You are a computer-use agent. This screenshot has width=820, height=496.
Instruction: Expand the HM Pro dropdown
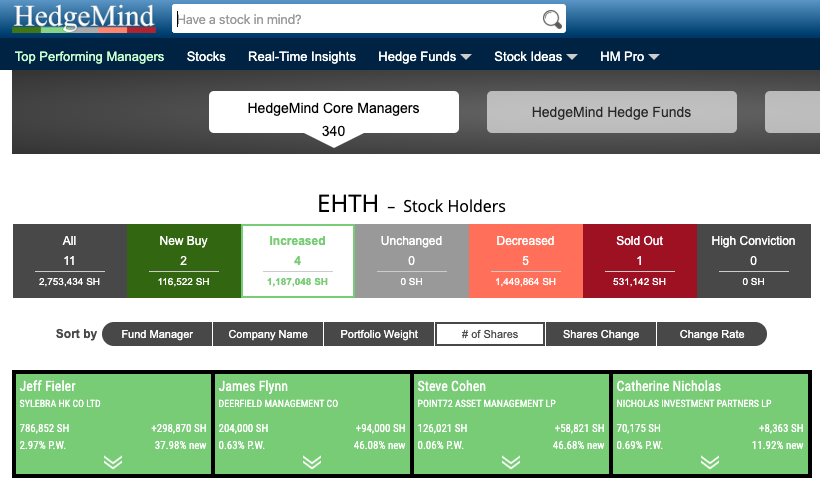click(x=630, y=57)
